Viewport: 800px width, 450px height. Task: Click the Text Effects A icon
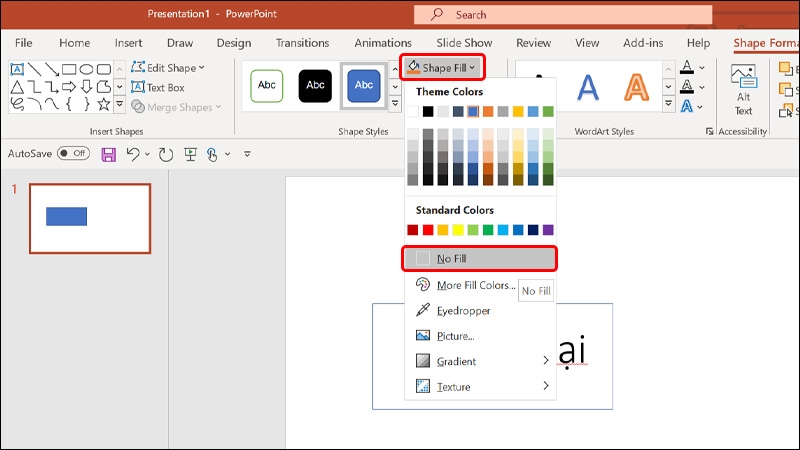tap(687, 106)
